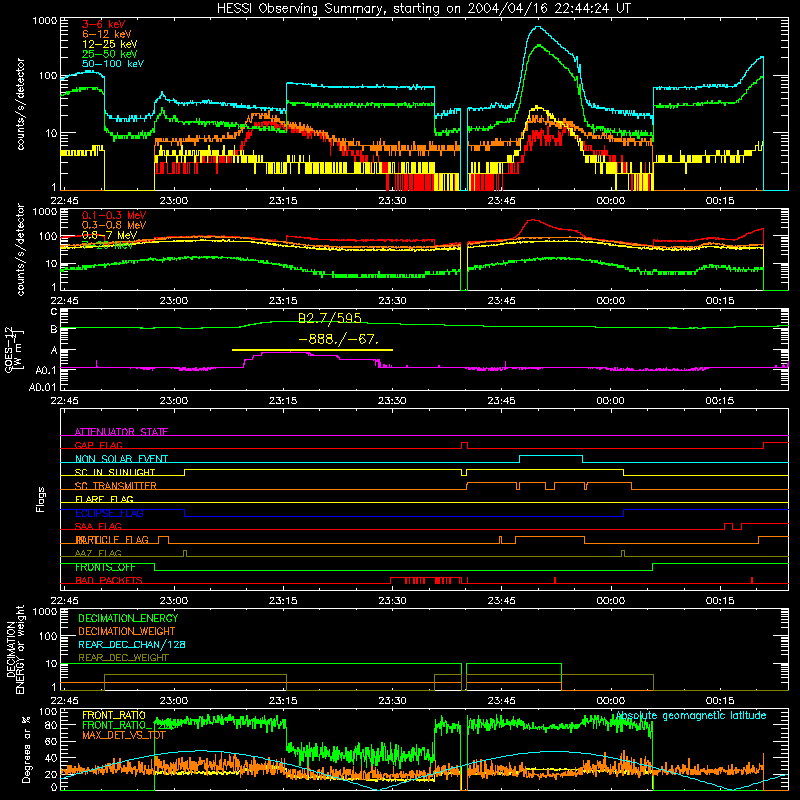Click the 23:45 tick label under Flags panel

tap(502, 601)
